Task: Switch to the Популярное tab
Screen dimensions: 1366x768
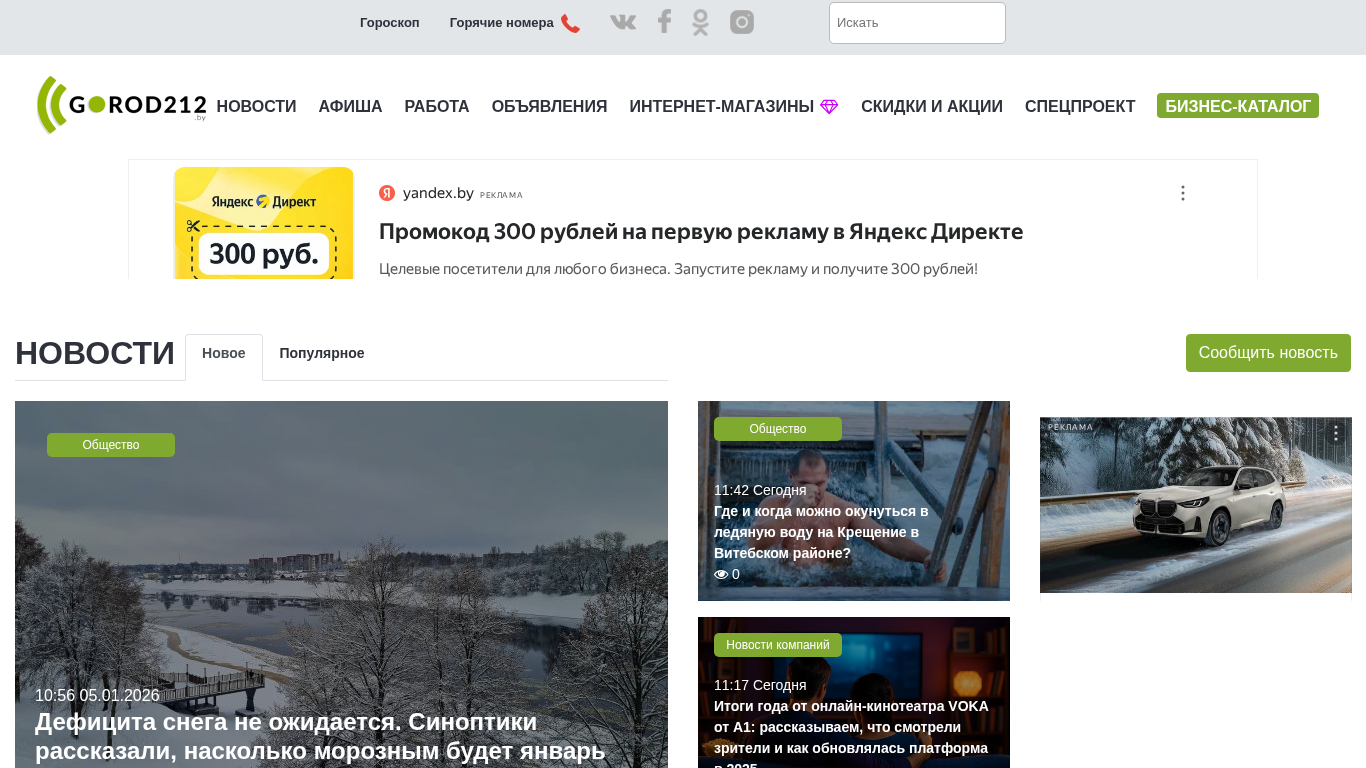Action: tap(321, 354)
